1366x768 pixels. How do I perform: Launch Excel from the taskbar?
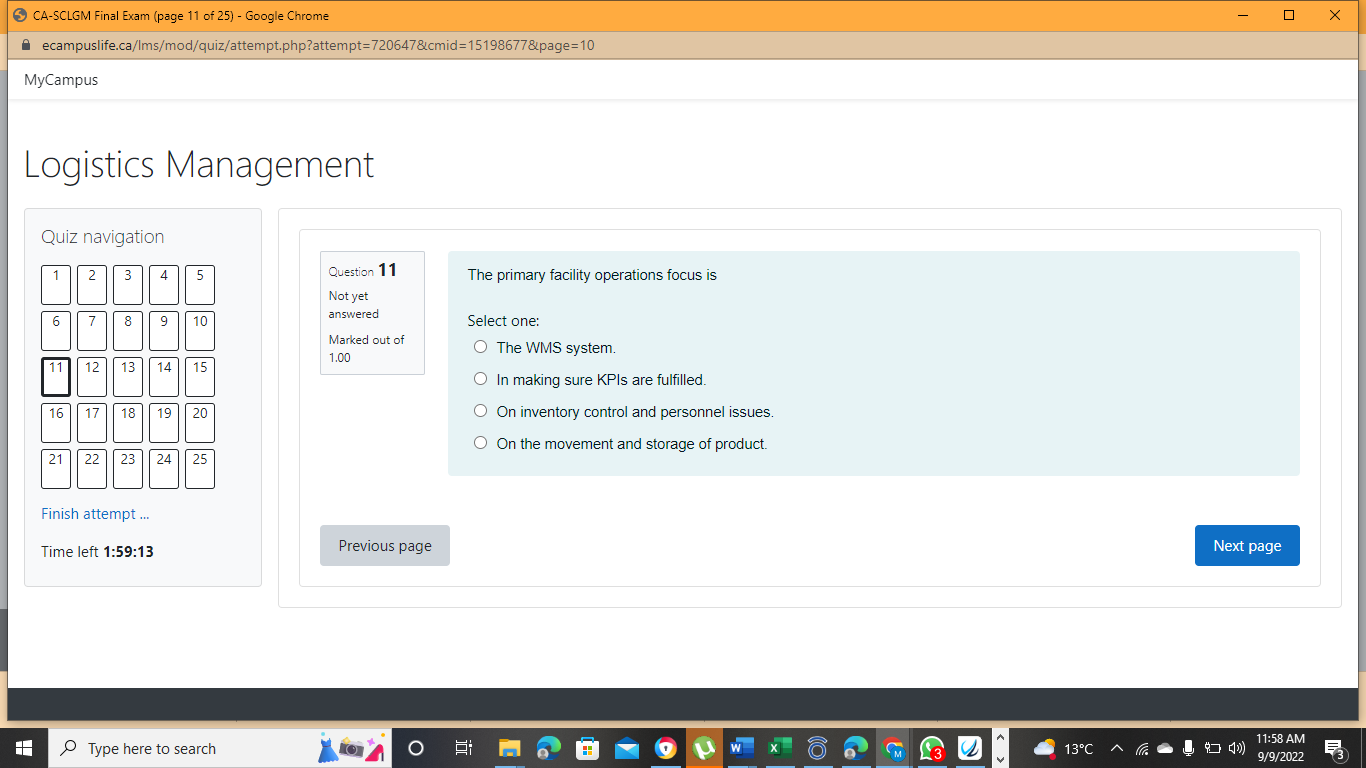point(780,747)
